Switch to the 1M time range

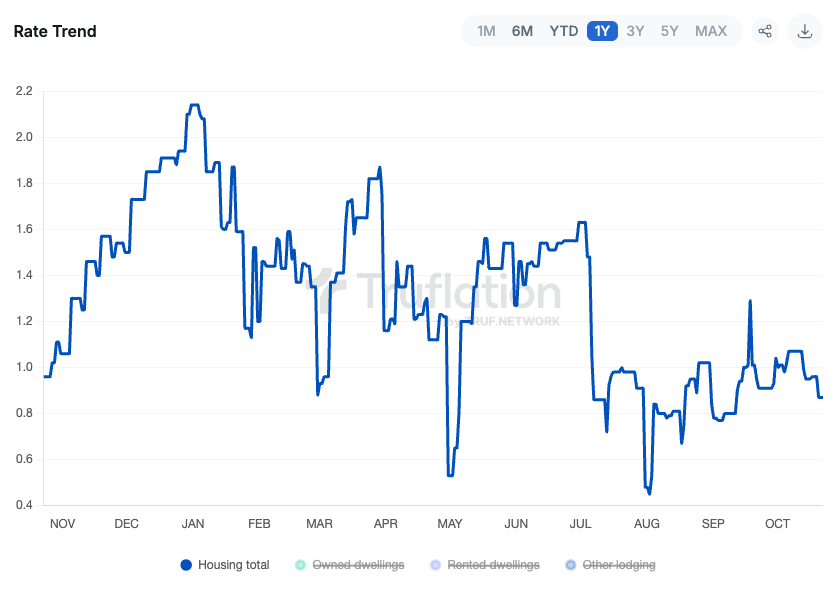(485, 31)
